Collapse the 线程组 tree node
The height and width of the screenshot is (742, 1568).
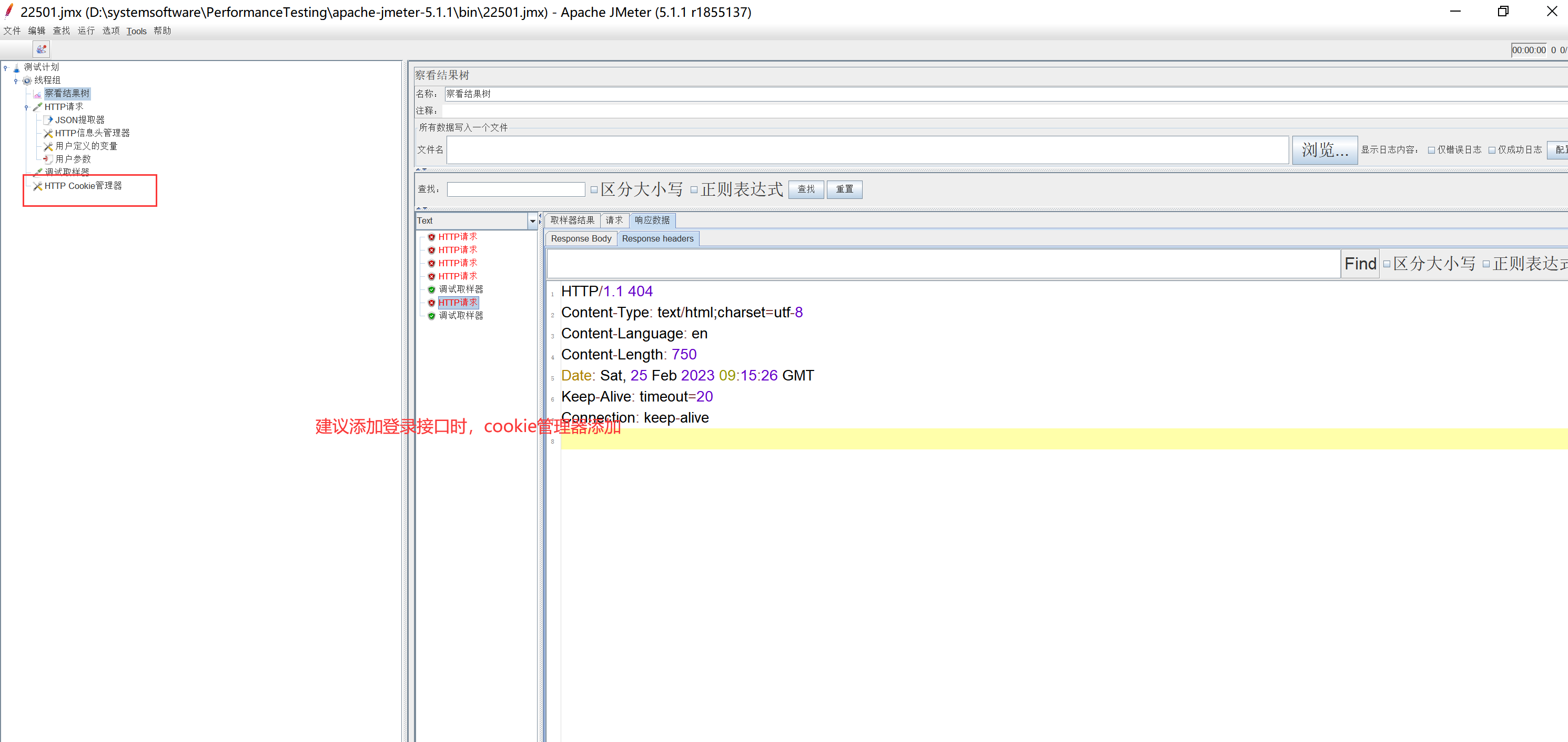(x=16, y=81)
